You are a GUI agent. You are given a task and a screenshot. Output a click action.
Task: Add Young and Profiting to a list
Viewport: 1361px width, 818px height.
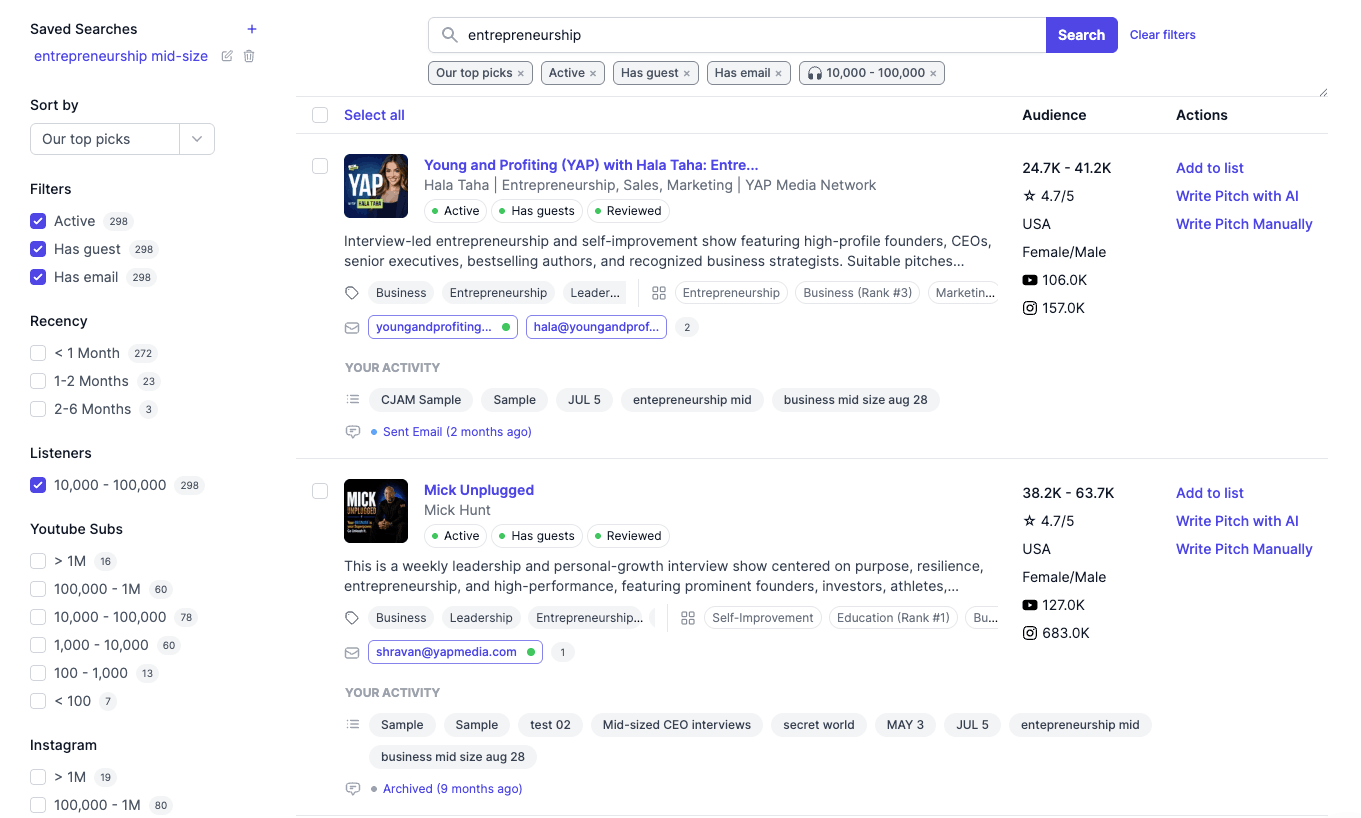(x=1209, y=168)
